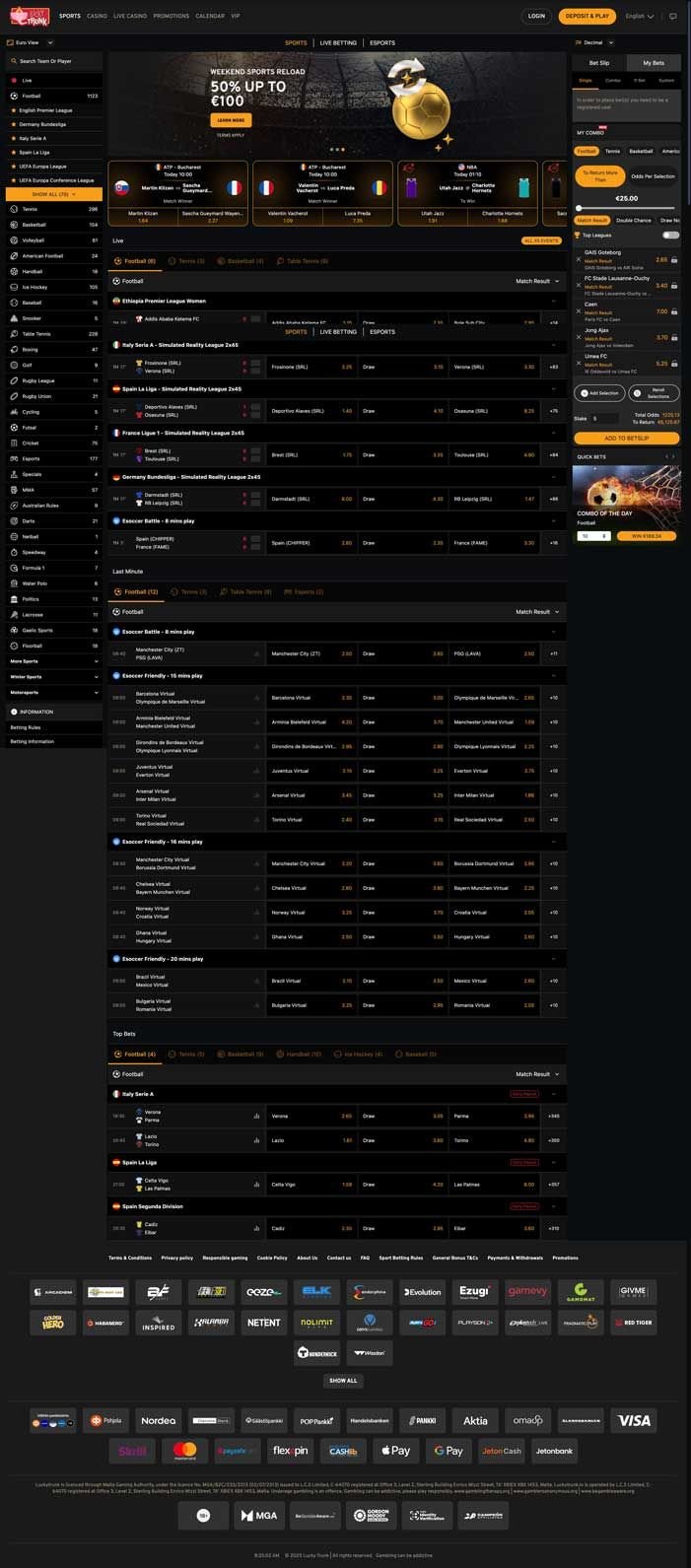Image resolution: width=691 pixels, height=1568 pixels.
Task: Select Football chip in My Combo
Action: pyautogui.click(x=587, y=151)
